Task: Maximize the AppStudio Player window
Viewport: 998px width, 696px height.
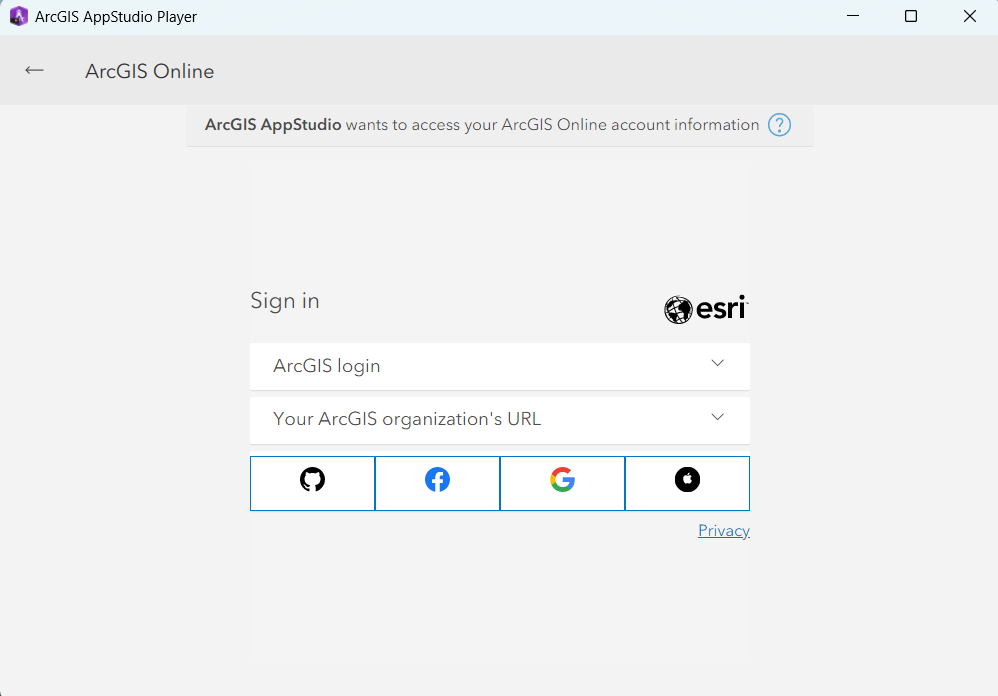Action: pyautogui.click(x=911, y=16)
